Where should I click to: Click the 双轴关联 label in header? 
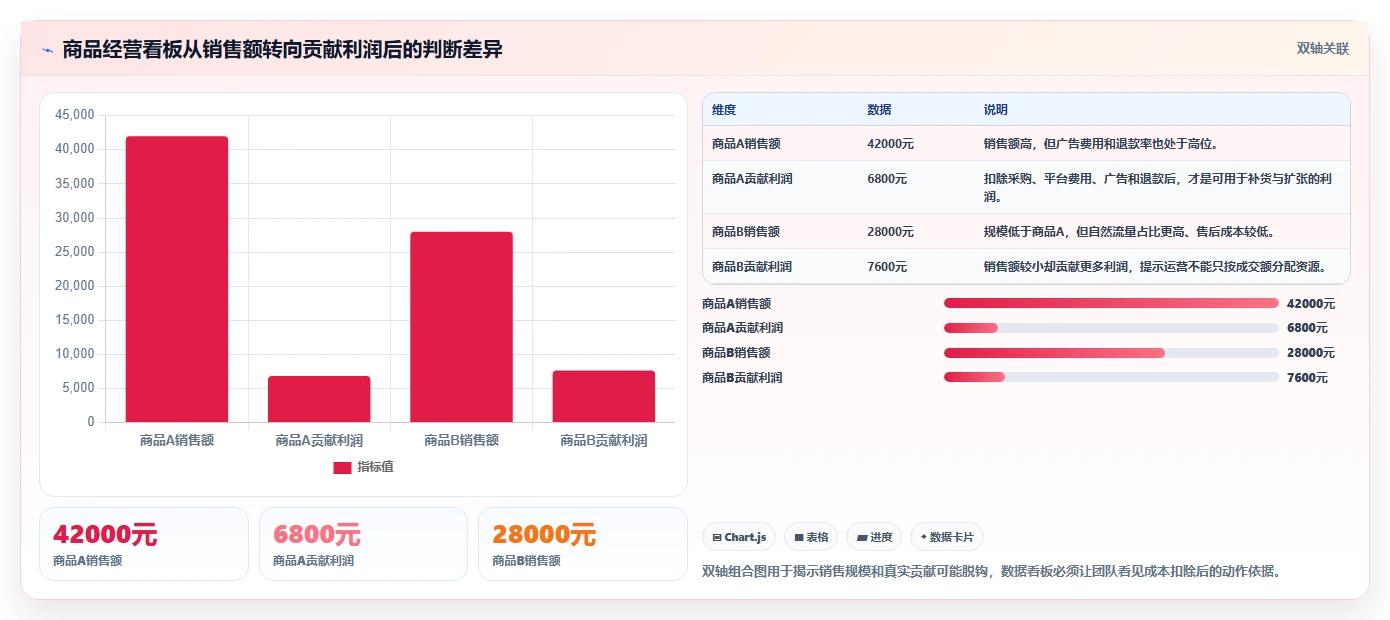pos(1322,49)
